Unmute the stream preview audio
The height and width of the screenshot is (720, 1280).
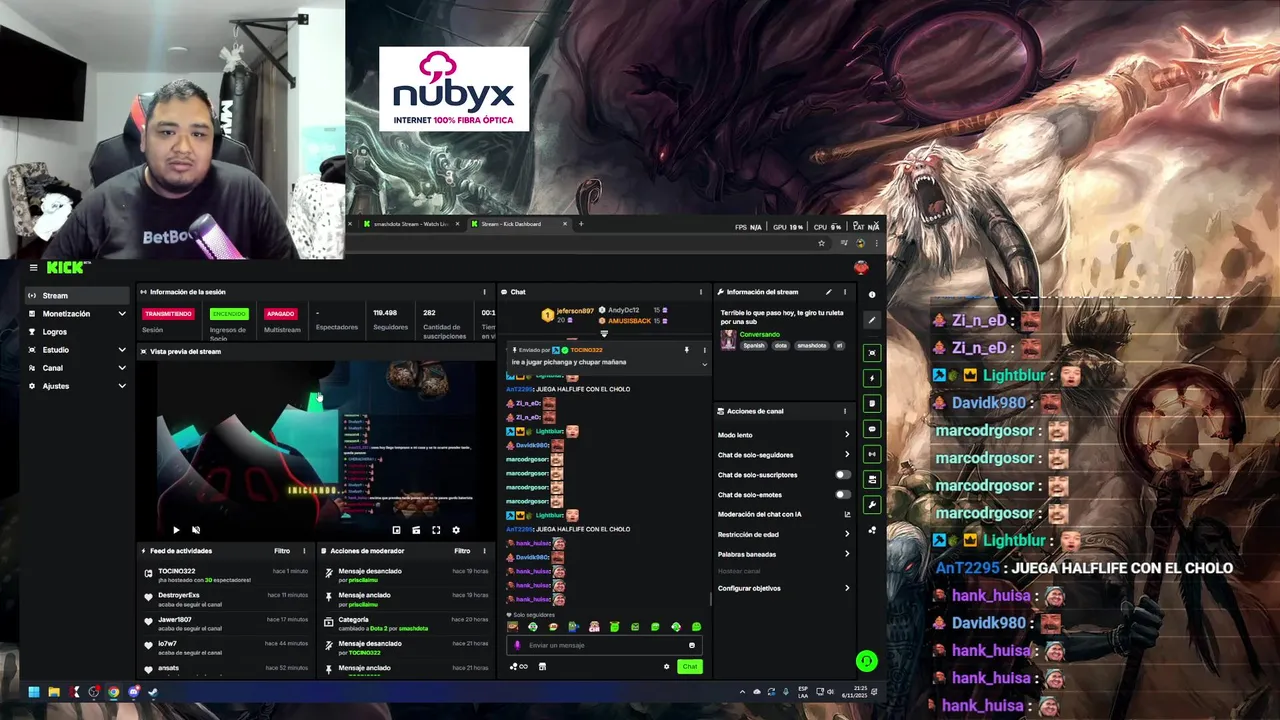coord(196,530)
